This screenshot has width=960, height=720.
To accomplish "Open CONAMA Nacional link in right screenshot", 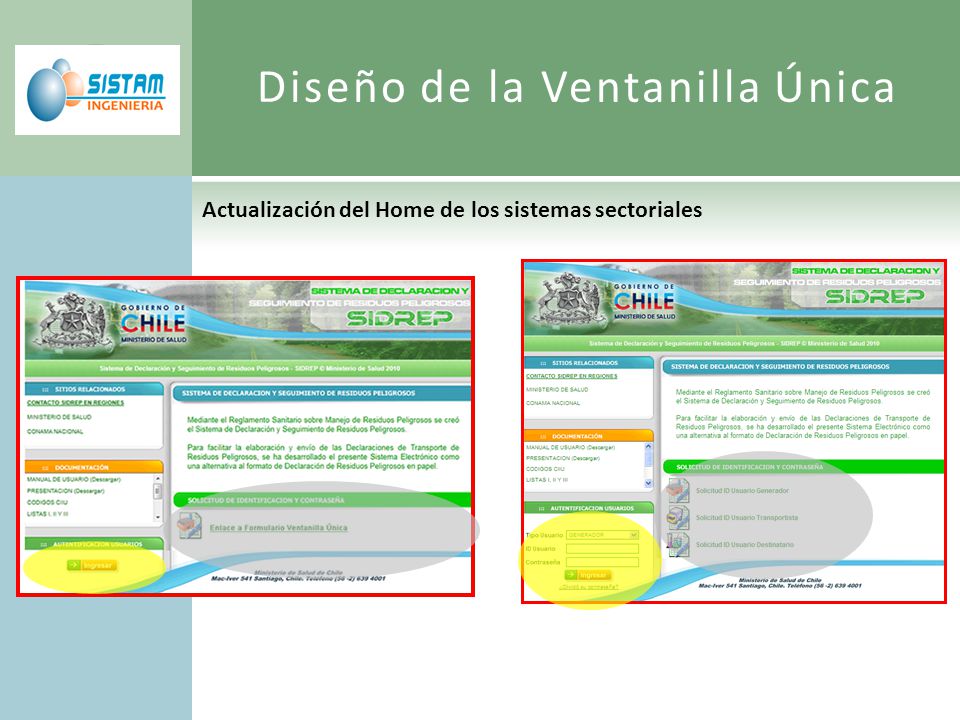I will click(553, 403).
